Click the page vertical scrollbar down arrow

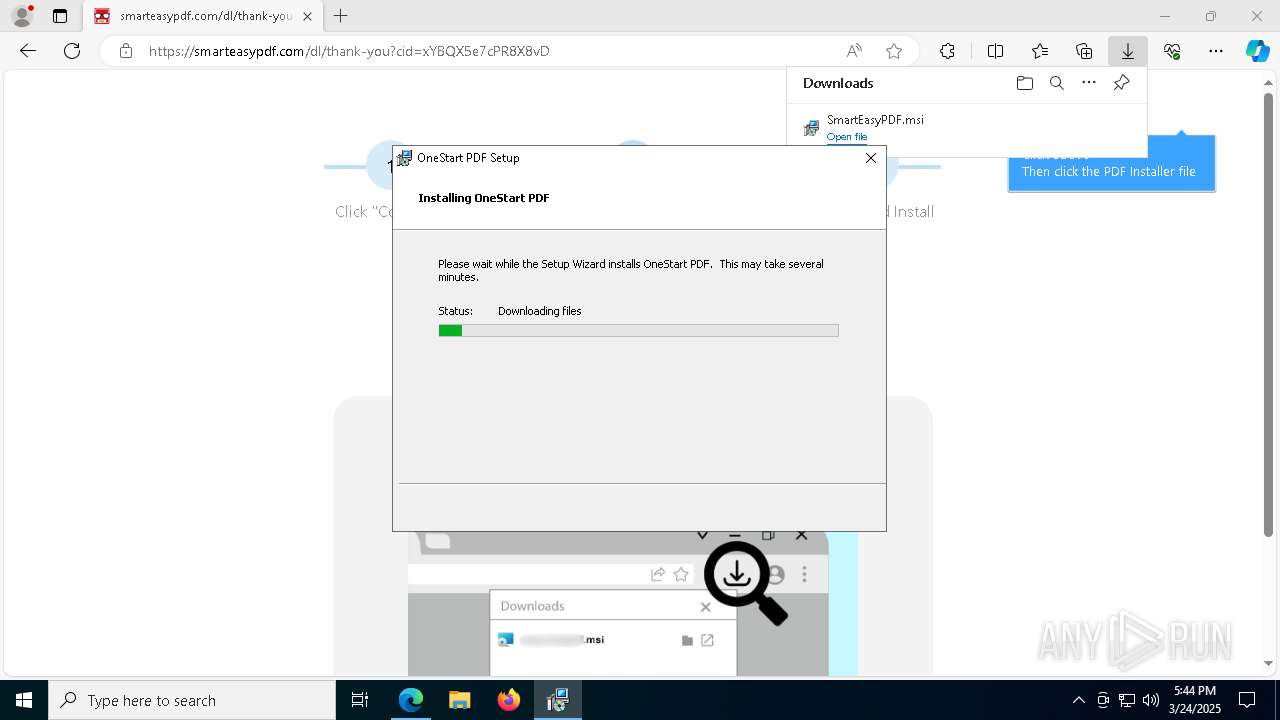1269,663
